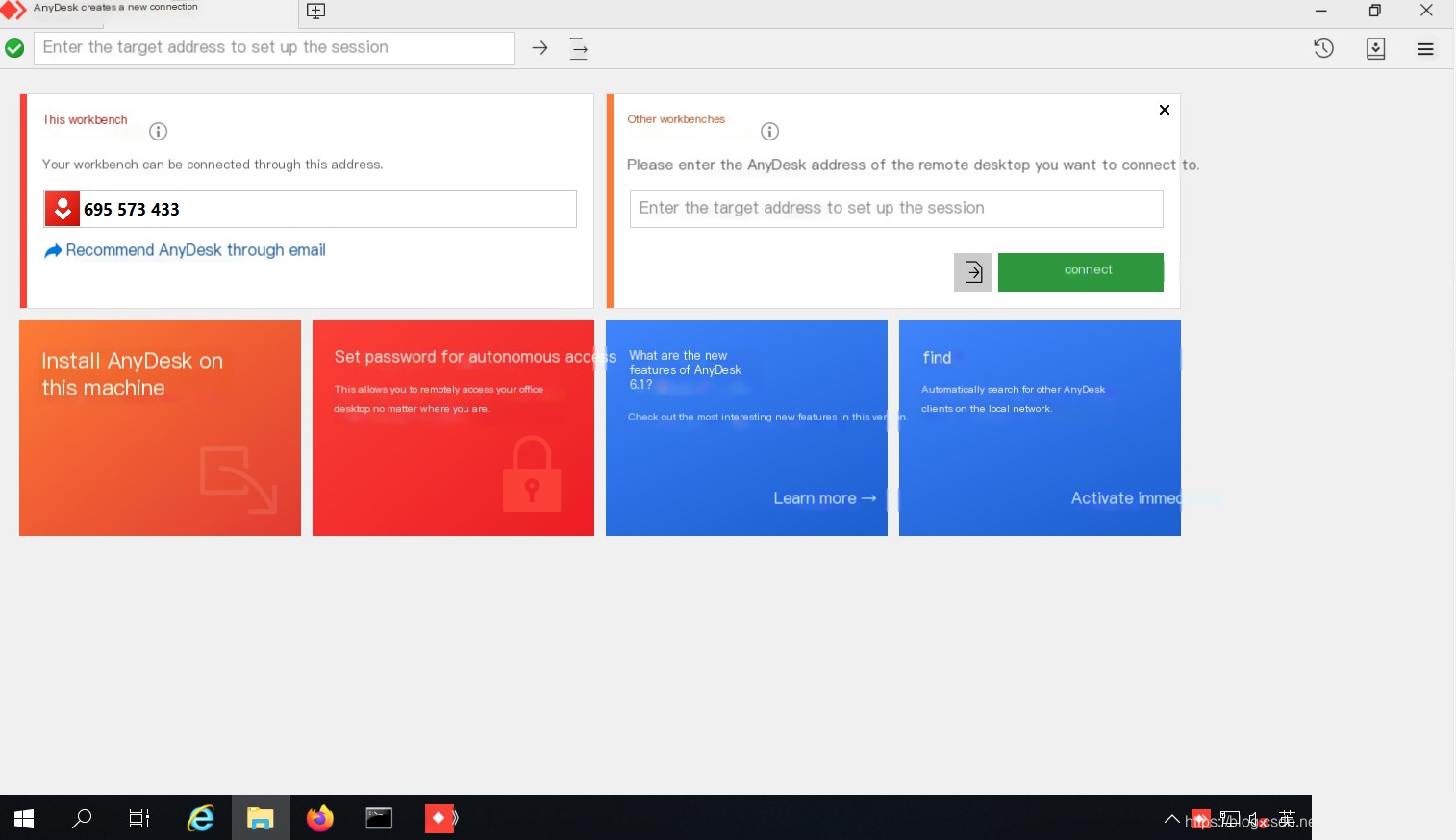1456x840 pixels.
Task: Open Install AnyDesk on this machine tile
Action: click(x=160, y=428)
